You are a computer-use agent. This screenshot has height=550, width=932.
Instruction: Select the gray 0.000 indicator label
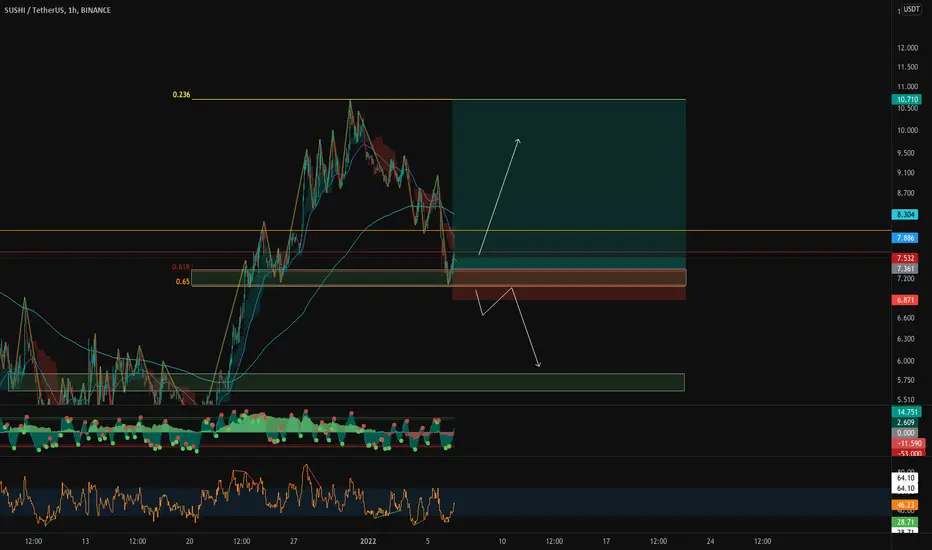click(x=906, y=433)
